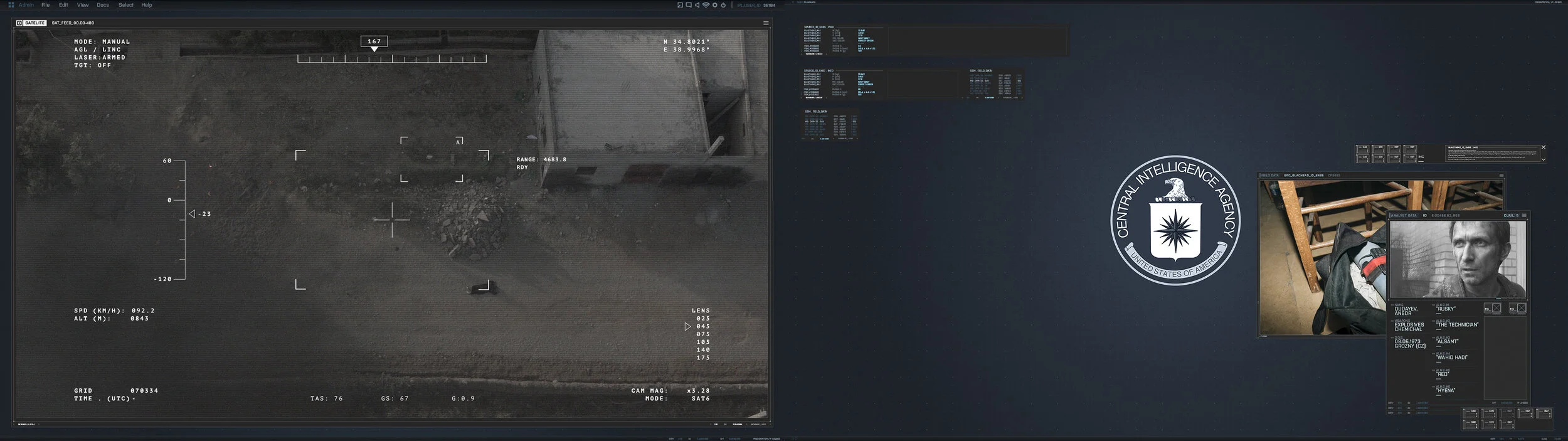Open the field photo of bag under chair
Image resolution: width=1568 pixels, height=441 pixels.
[1323, 257]
